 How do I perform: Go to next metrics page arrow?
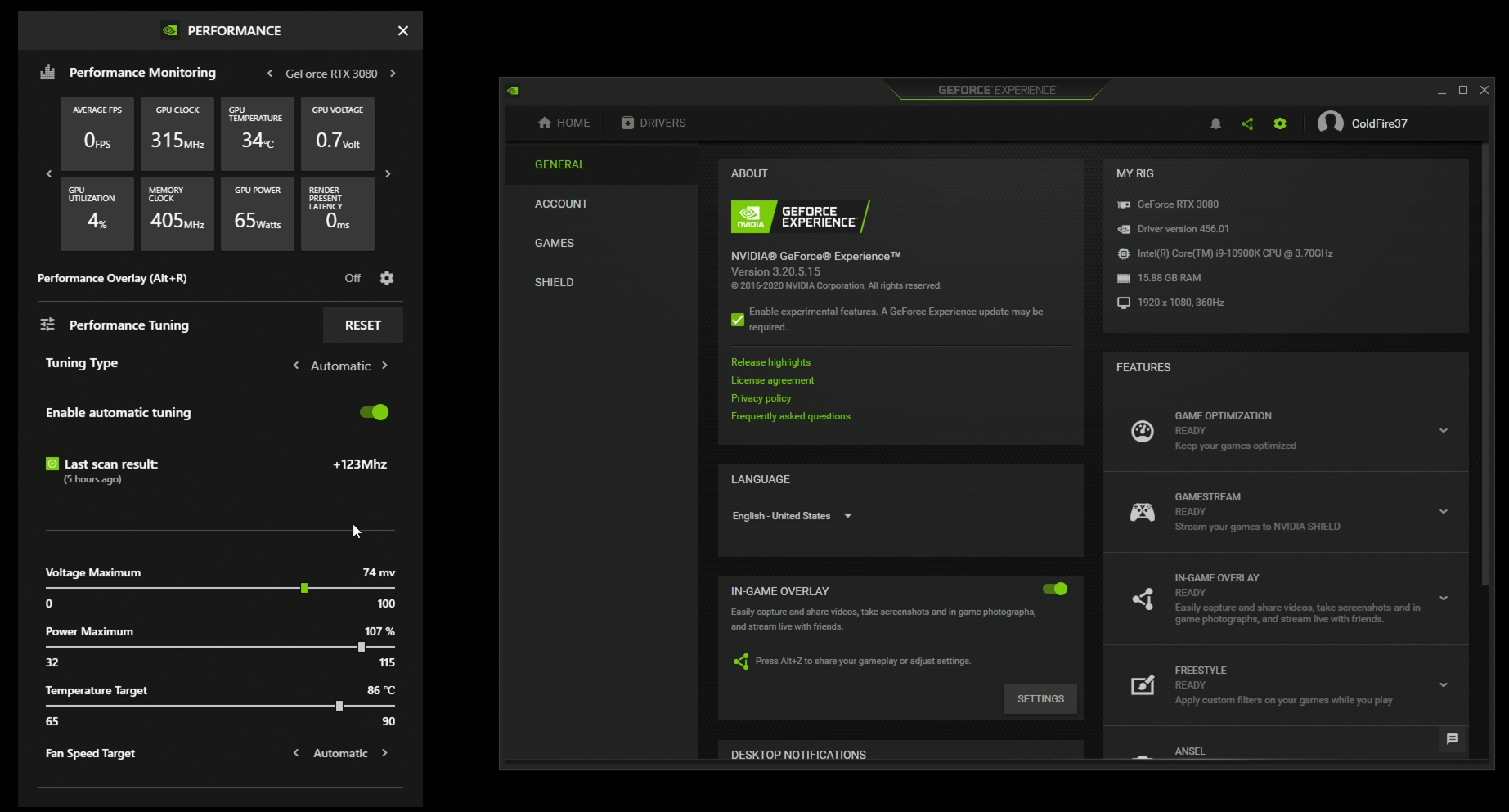(388, 173)
